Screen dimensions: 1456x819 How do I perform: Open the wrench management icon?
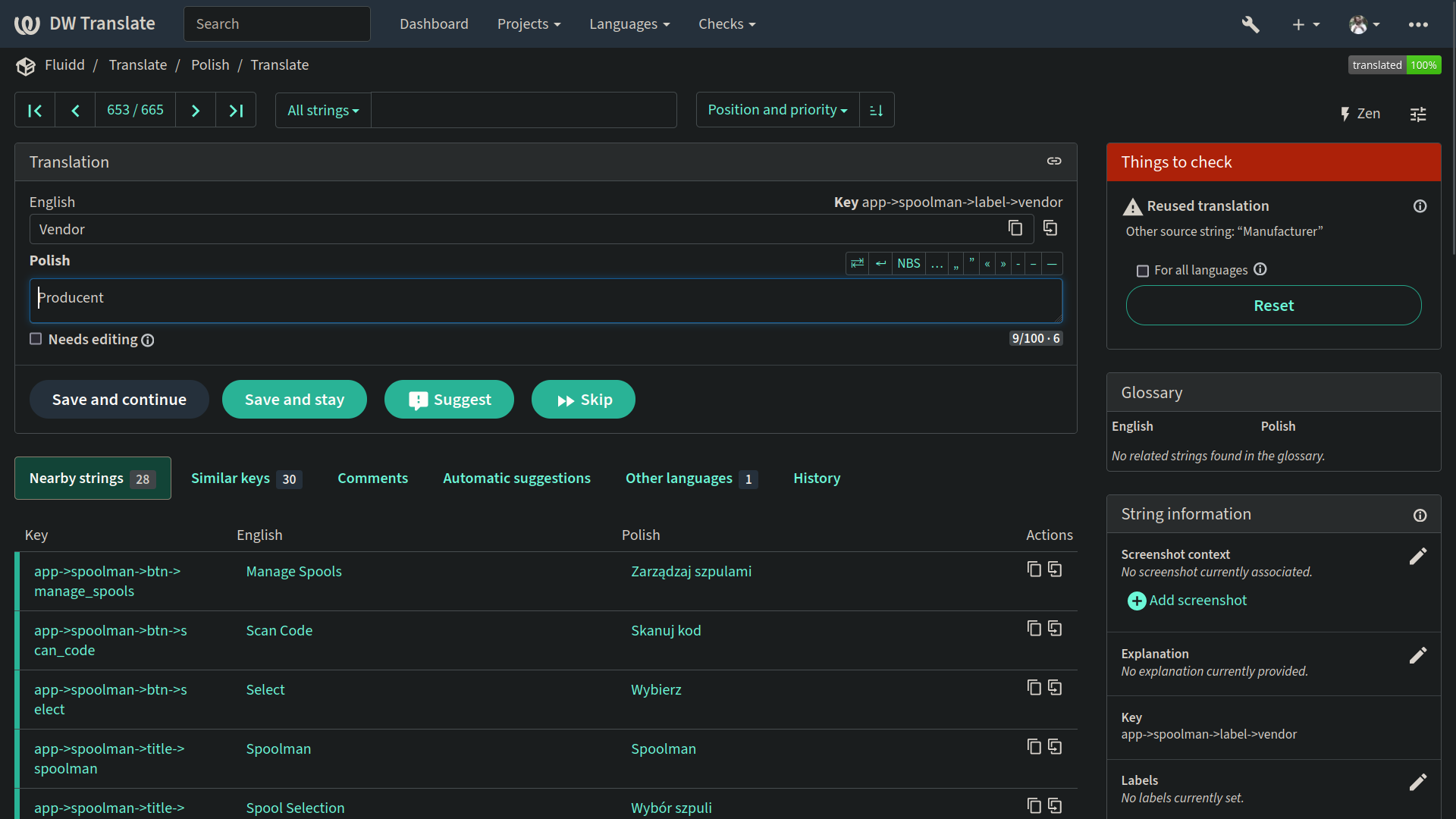pyautogui.click(x=1250, y=24)
